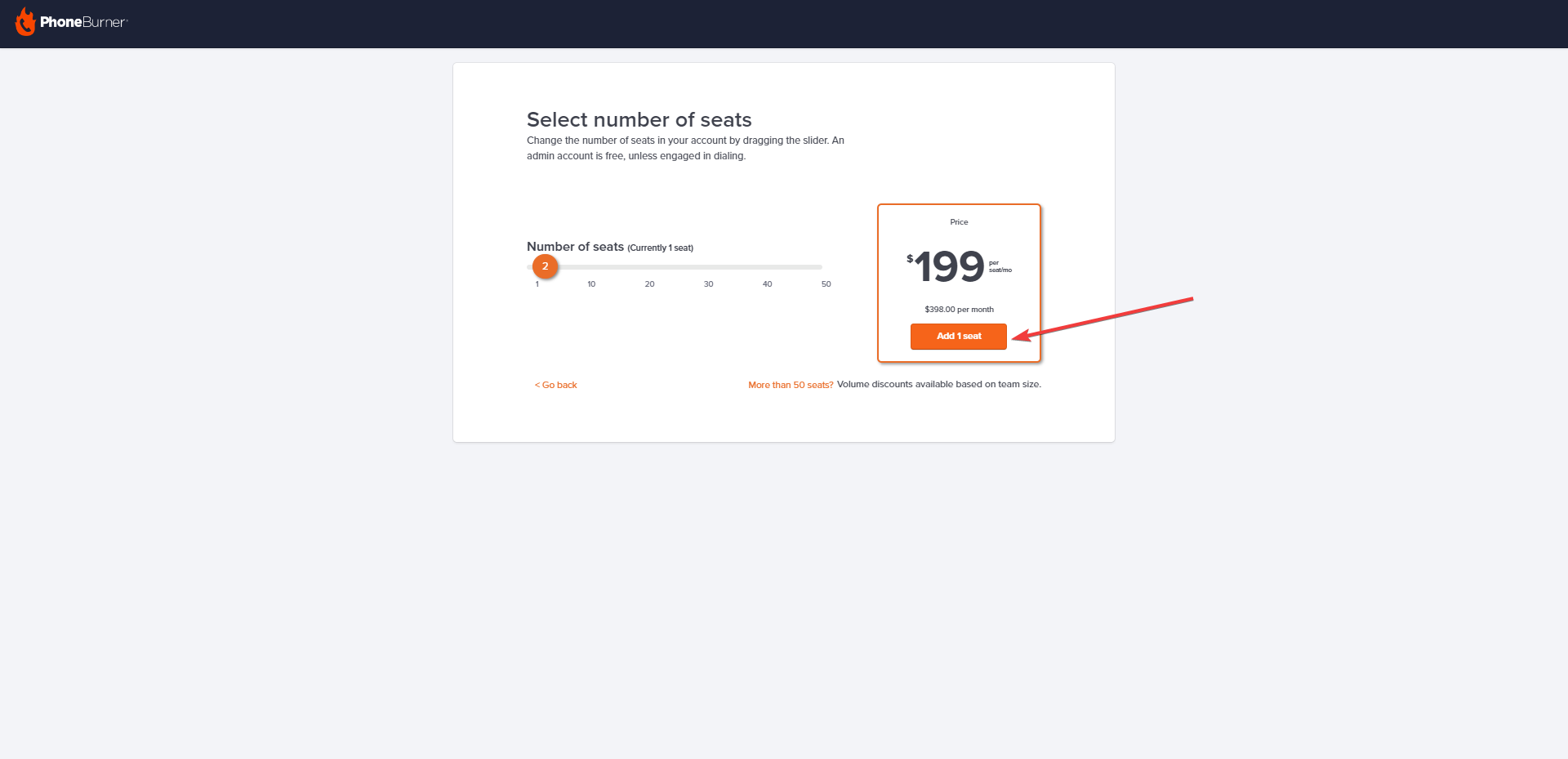Viewport: 1568px width, 759px height.
Task: Follow the Go back link
Action: tap(556, 385)
